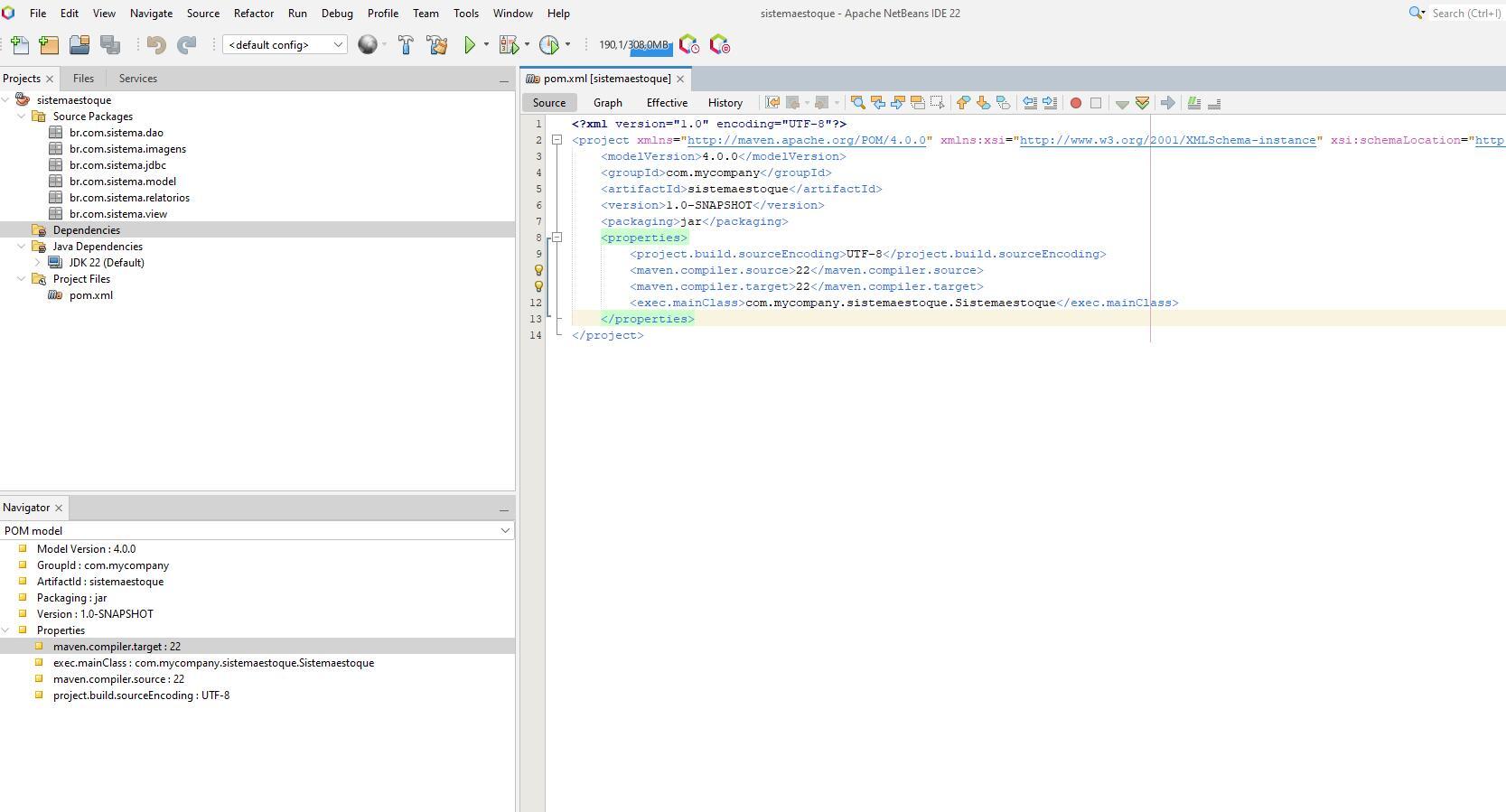This screenshot has width=1506, height=812.
Task: Switch to the Files tab
Action: coord(83,79)
